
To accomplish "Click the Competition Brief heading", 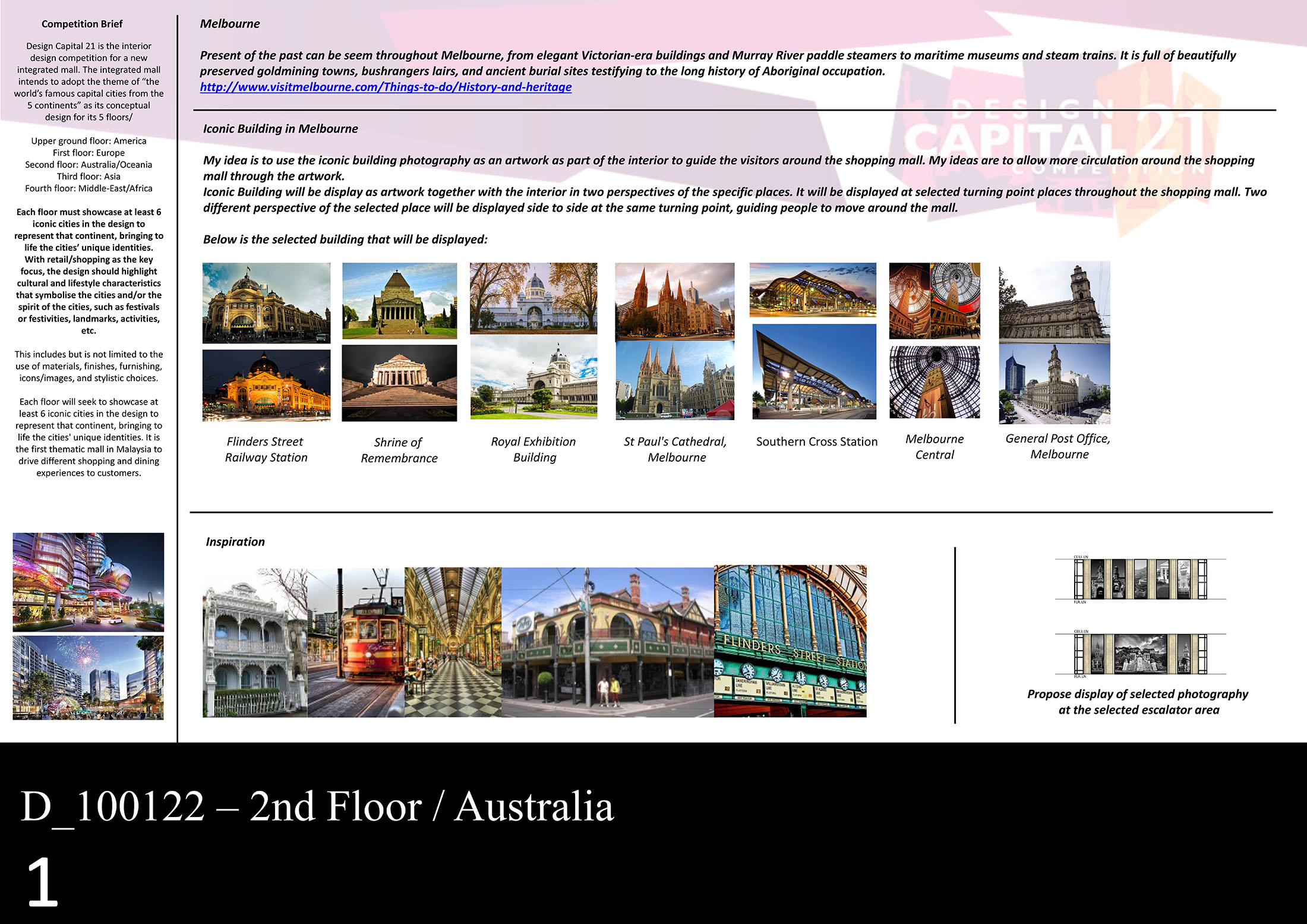I will 82,24.
